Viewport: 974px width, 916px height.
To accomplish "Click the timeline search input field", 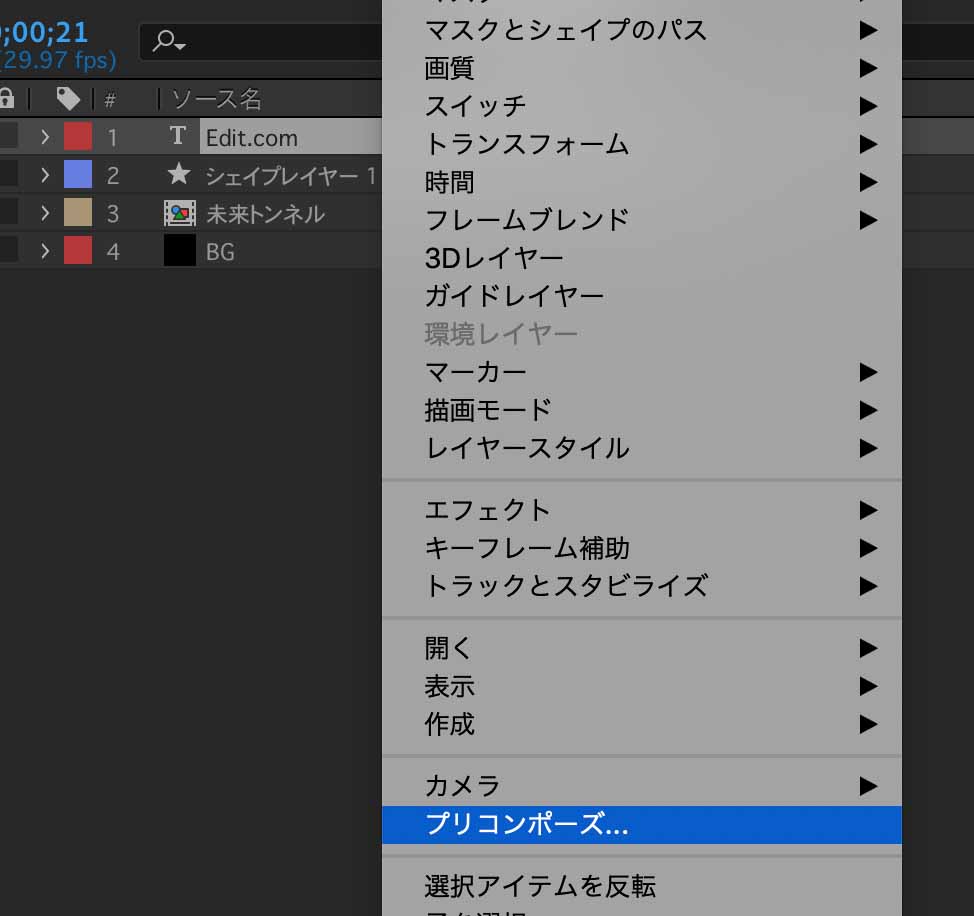I will pos(261,42).
